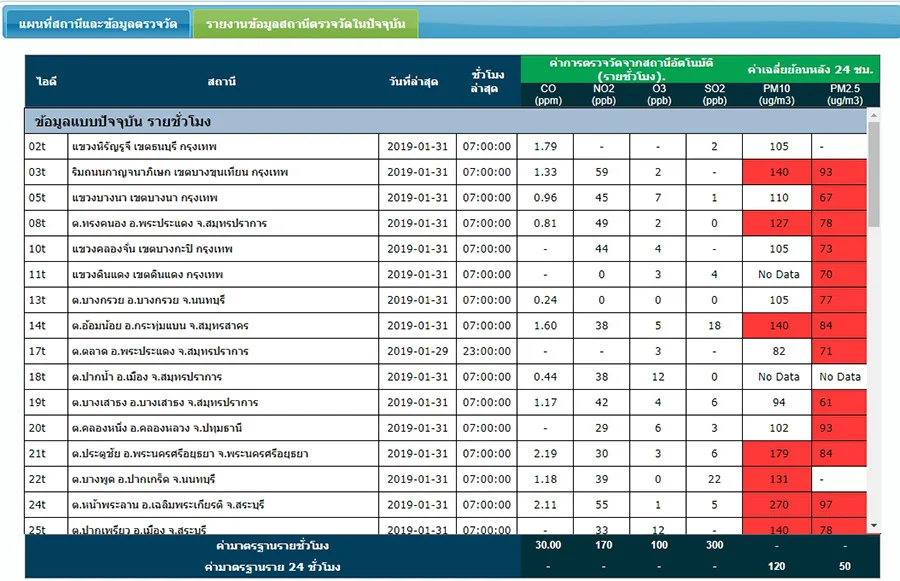
Task: Click red PM10 value 270 in row 24t
Action: [777, 505]
